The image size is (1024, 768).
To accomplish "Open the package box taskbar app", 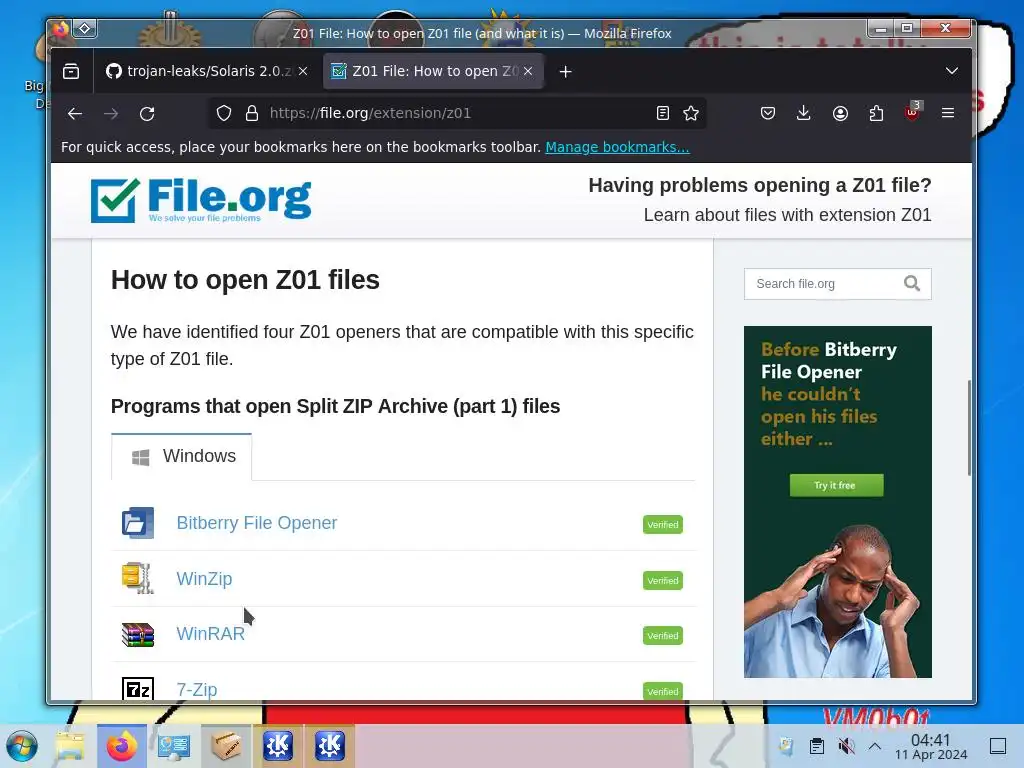I will pyautogui.click(x=226, y=746).
